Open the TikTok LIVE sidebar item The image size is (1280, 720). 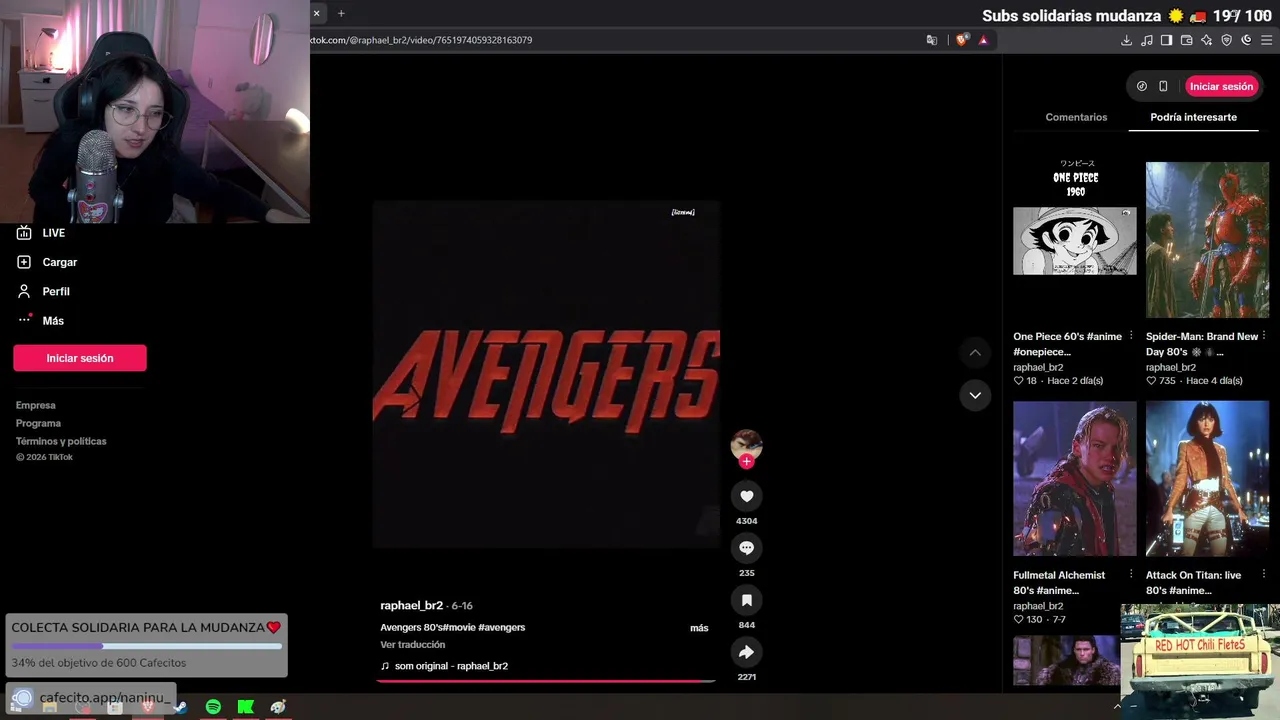pyautogui.click(x=42, y=233)
